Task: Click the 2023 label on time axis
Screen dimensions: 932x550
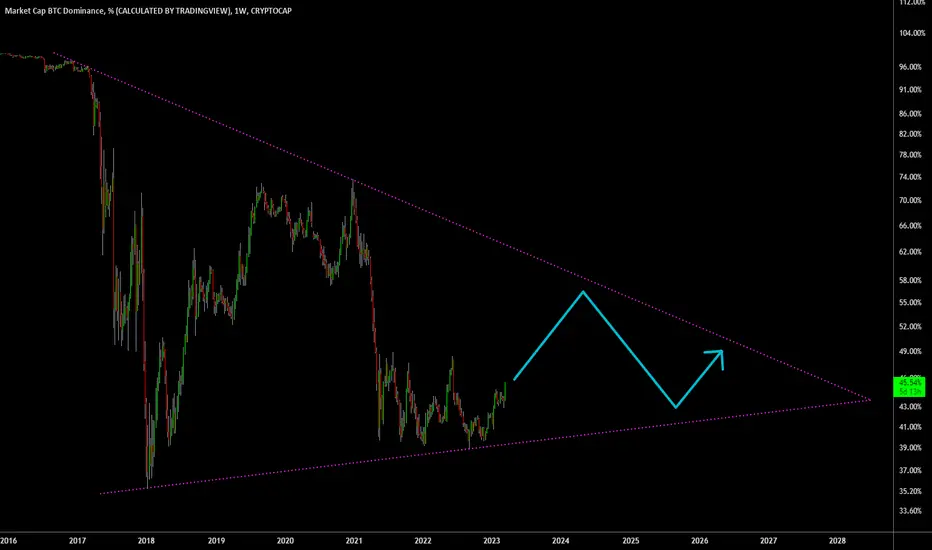Action: pyautogui.click(x=492, y=540)
